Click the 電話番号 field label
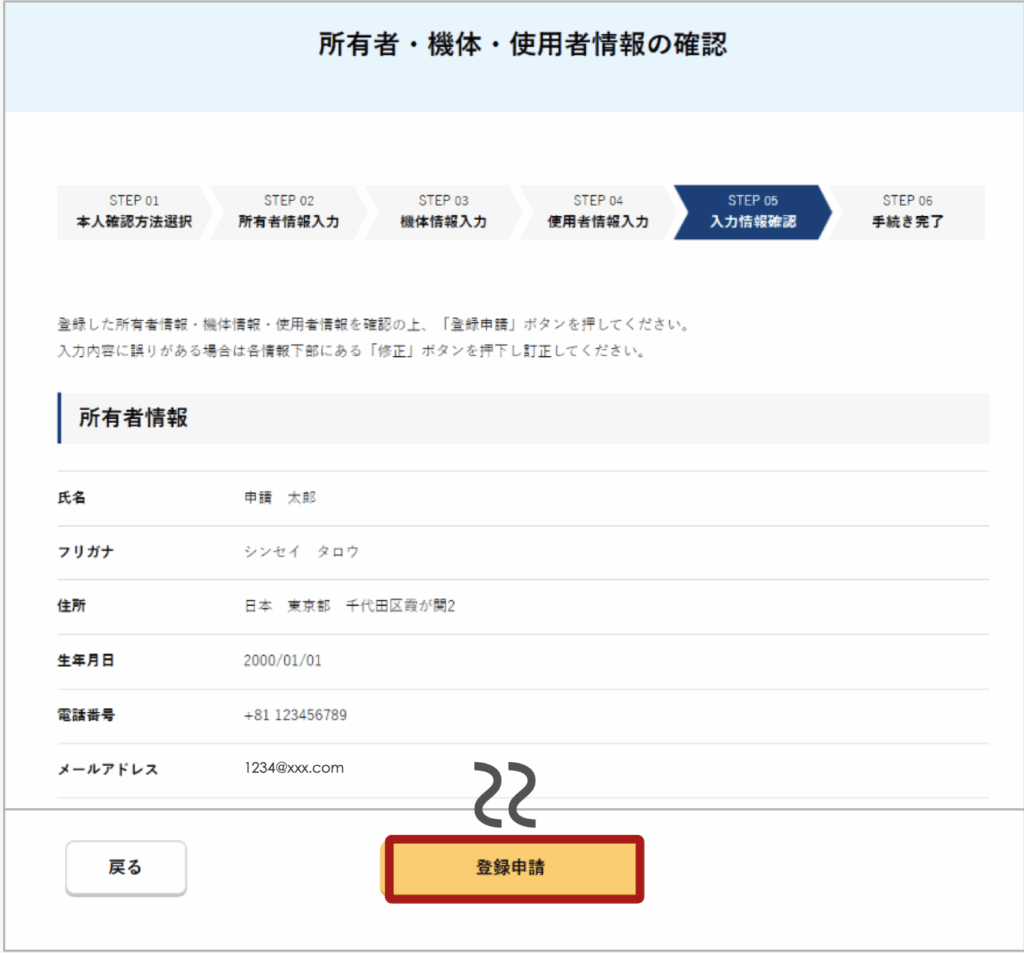 point(86,715)
